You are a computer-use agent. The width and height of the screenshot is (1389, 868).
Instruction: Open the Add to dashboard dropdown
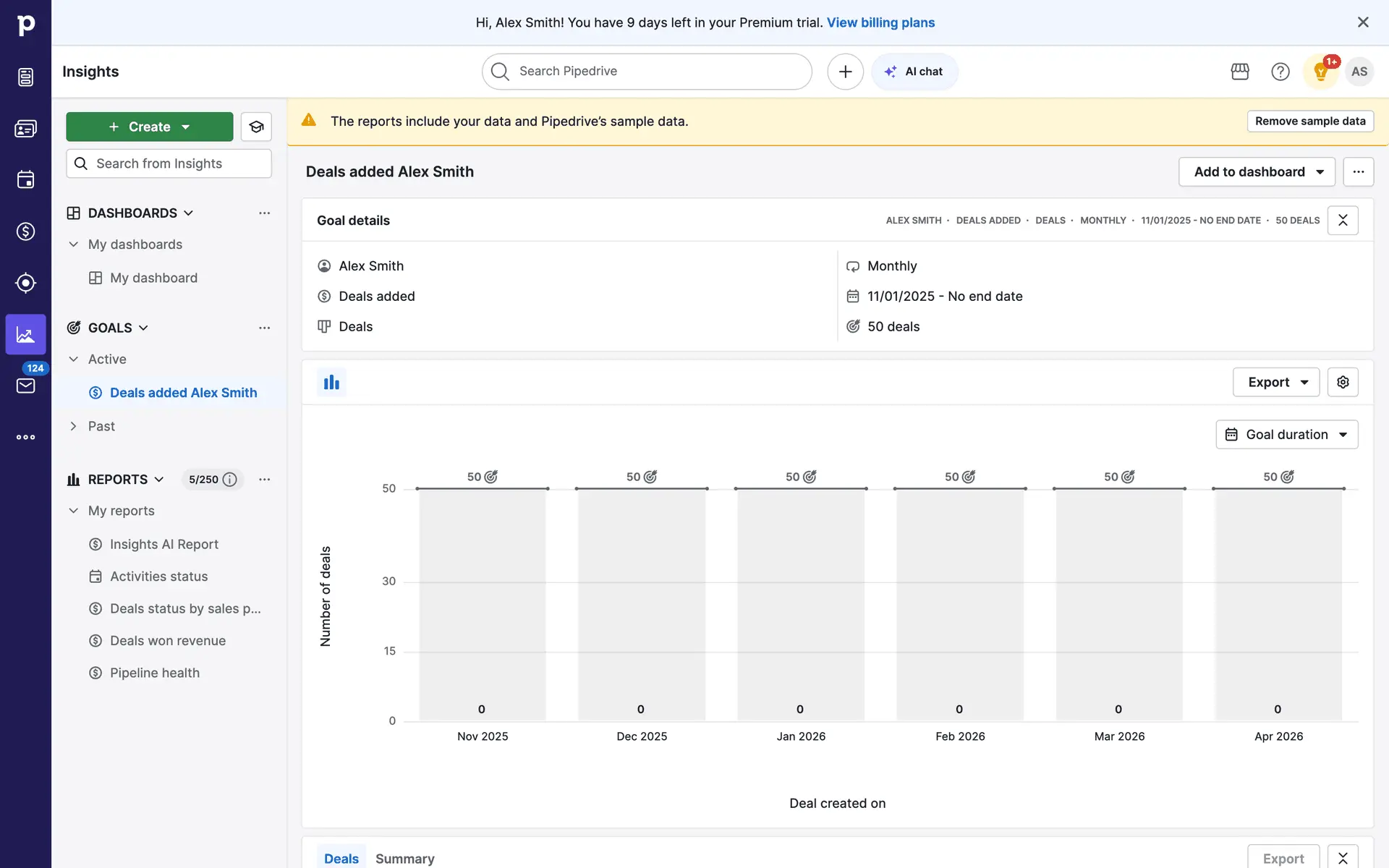(x=1257, y=171)
